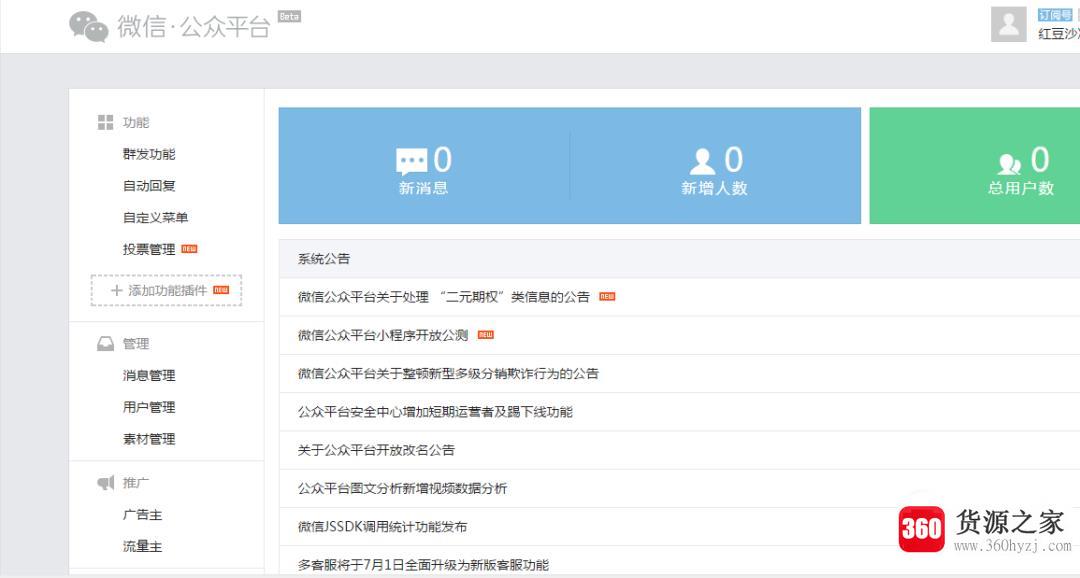The image size is (1080, 578).
Task: Open the 总用户数 green tile
Action: pos(975,165)
